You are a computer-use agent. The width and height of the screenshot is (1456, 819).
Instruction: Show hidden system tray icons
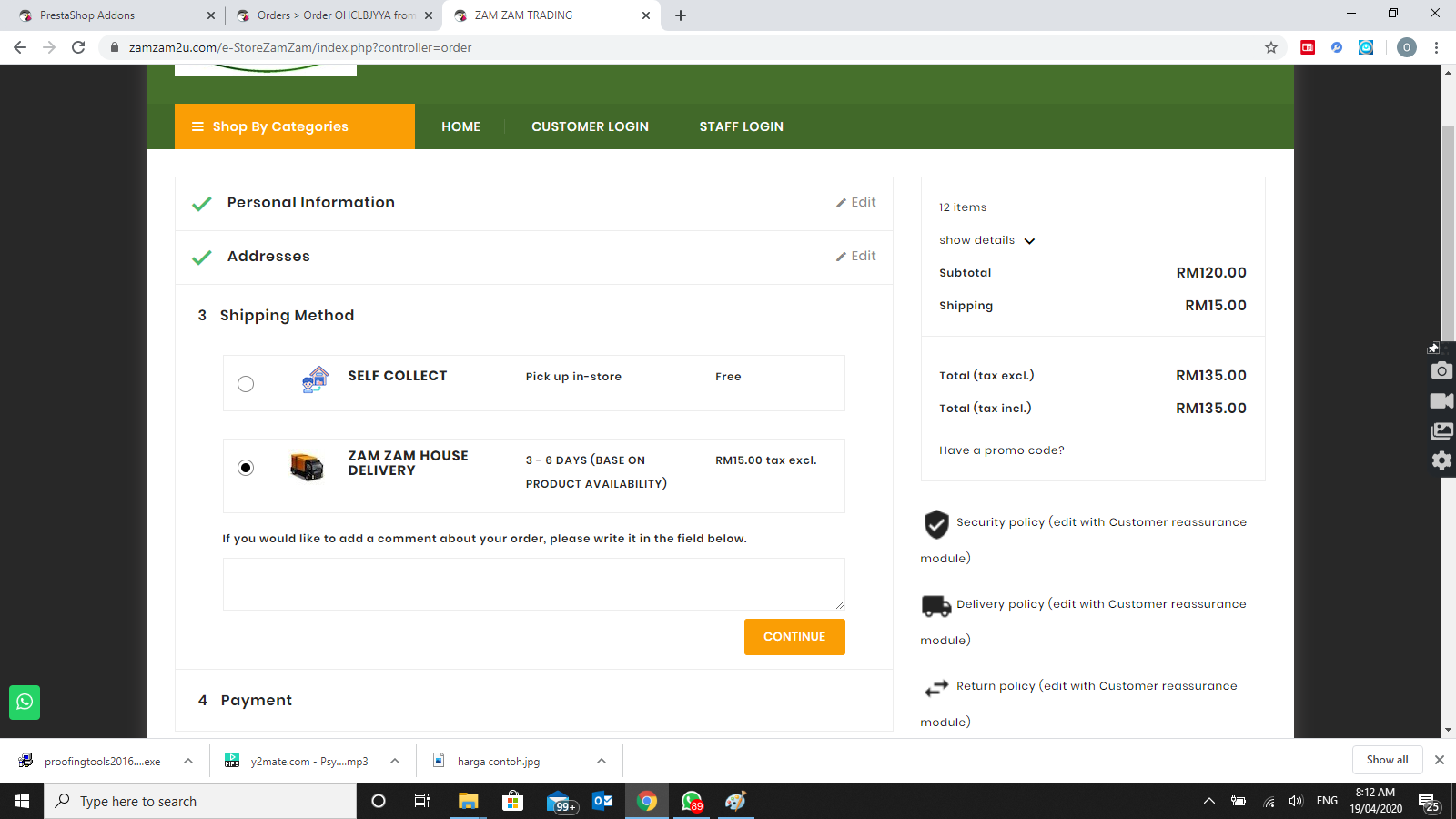(1209, 801)
